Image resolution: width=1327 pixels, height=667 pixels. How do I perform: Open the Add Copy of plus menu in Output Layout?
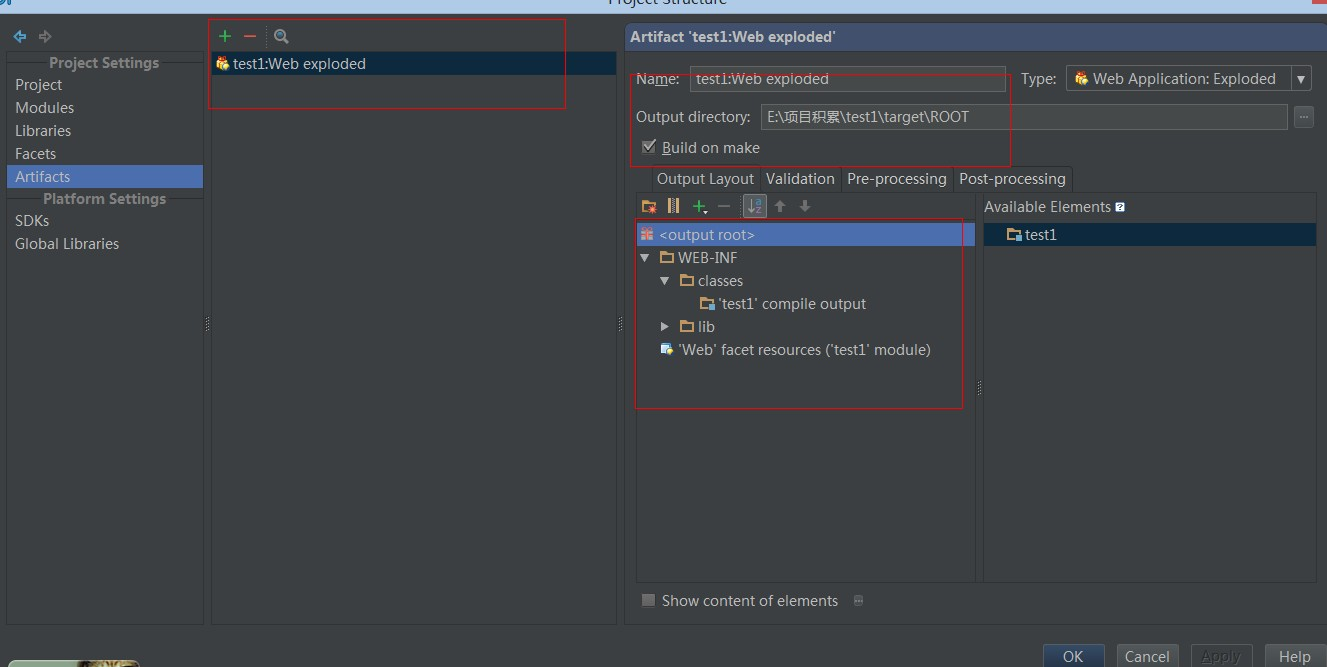tap(700, 206)
